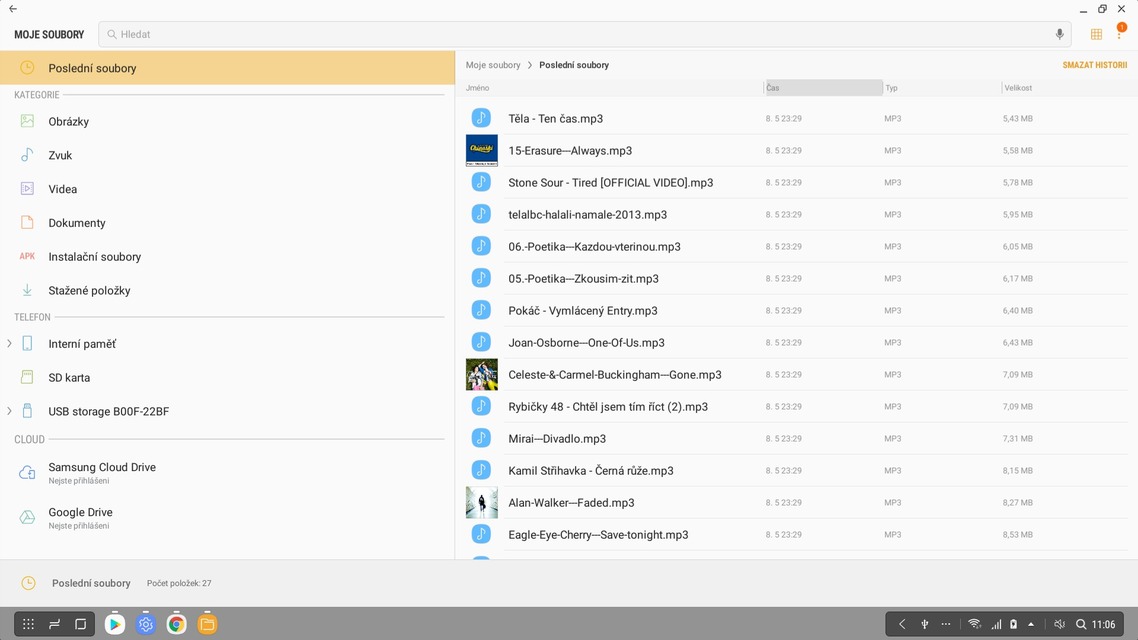Open the Obrázky category
1138x640 pixels.
point(68,122)
